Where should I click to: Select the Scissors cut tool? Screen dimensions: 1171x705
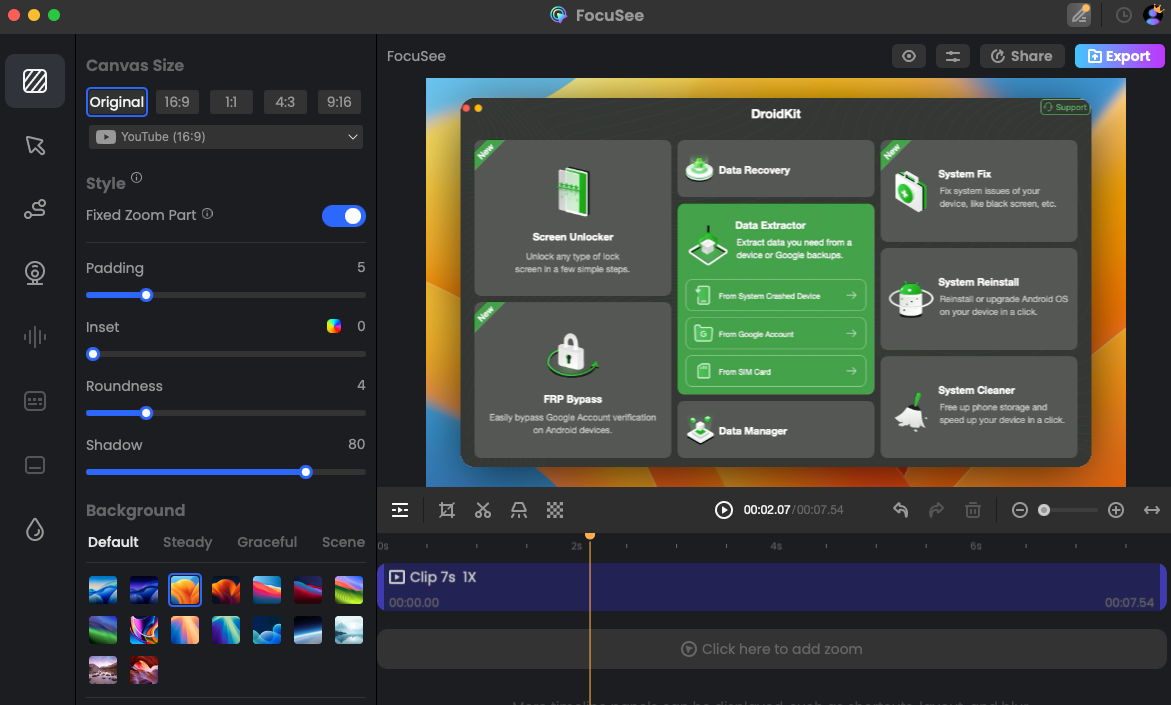tap(482, 510)
